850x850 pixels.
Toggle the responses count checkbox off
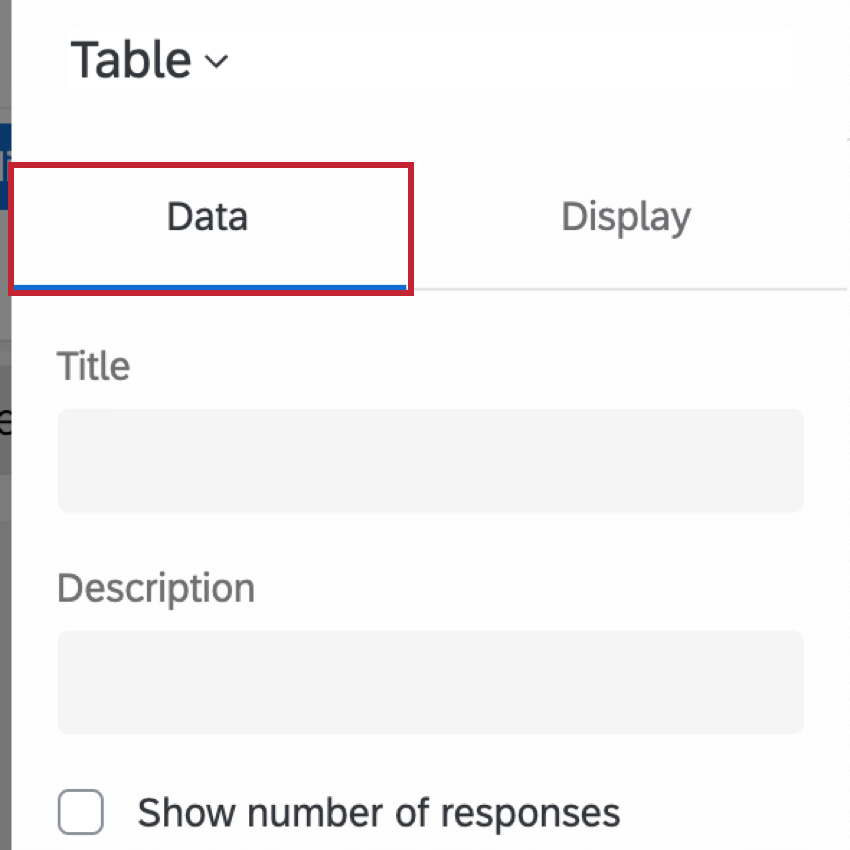[x=80, y=813]
